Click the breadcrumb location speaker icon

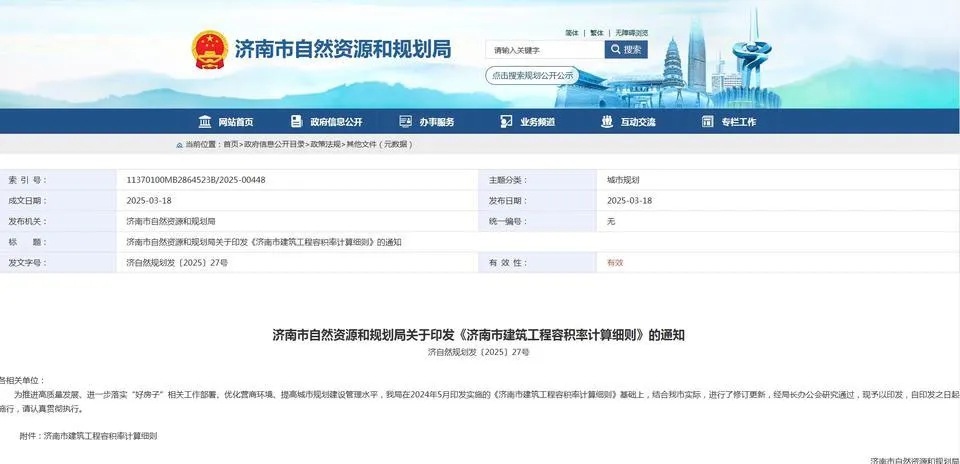[x=179, y=145]
